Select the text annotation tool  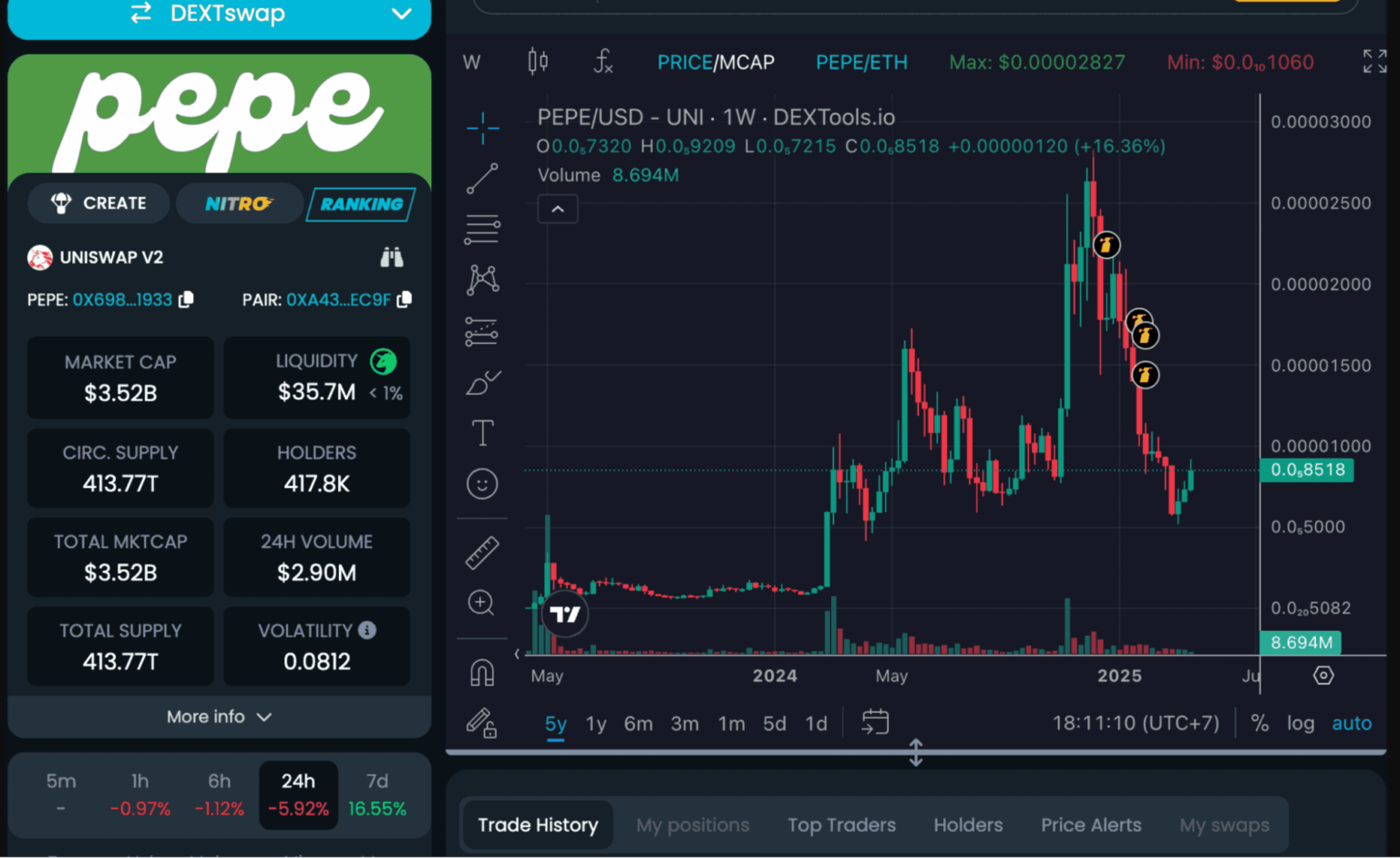tap(482, 433)
